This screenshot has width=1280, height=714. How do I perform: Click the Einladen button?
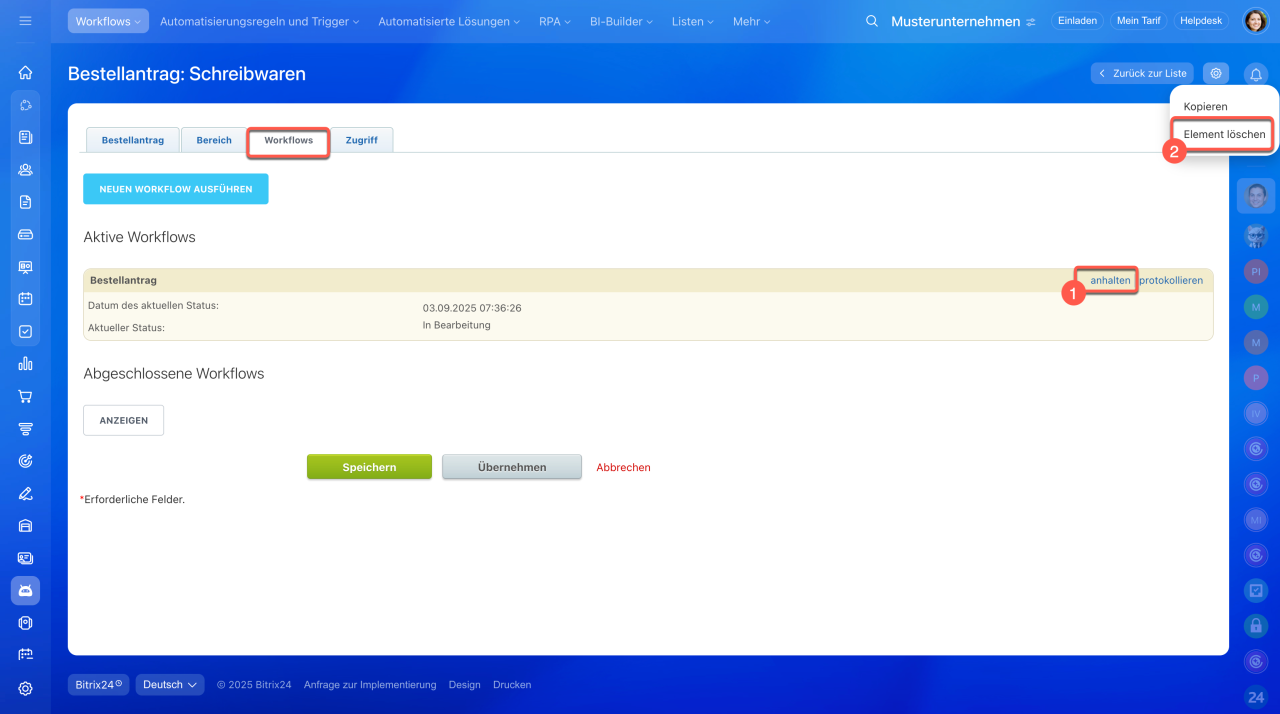(1076, 21)
